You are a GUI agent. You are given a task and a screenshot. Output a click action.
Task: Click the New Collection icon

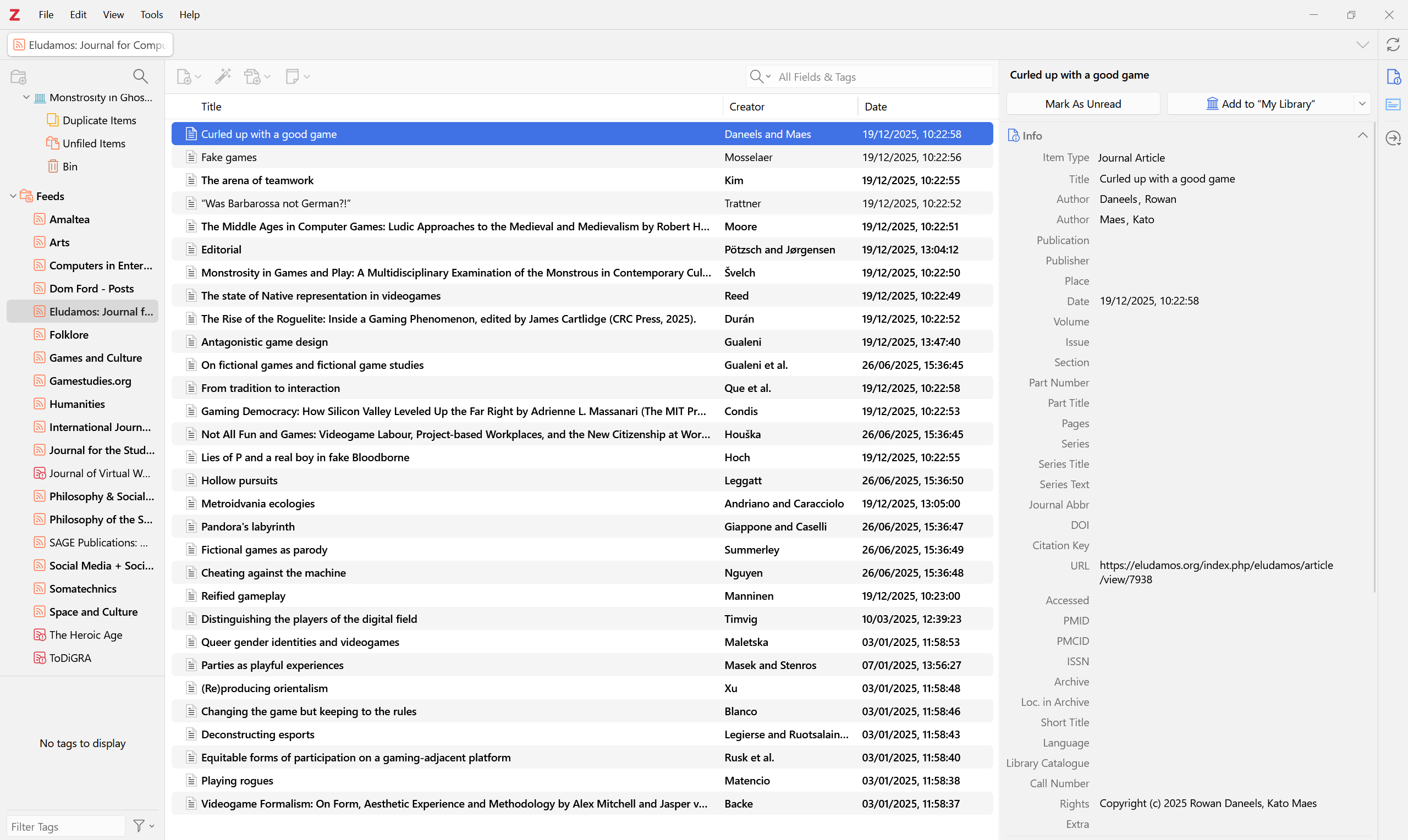coord(19,76)
